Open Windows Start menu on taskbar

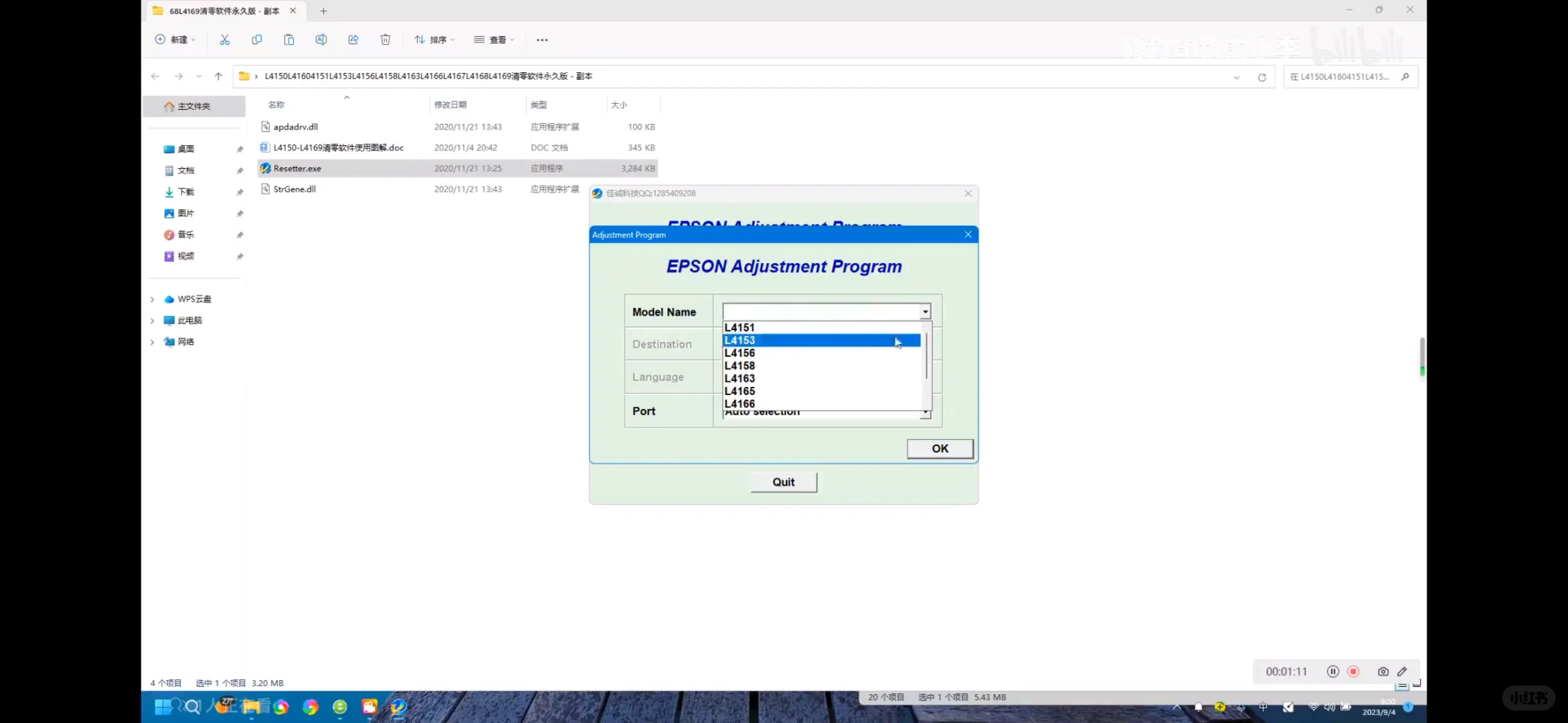[161, 707]
